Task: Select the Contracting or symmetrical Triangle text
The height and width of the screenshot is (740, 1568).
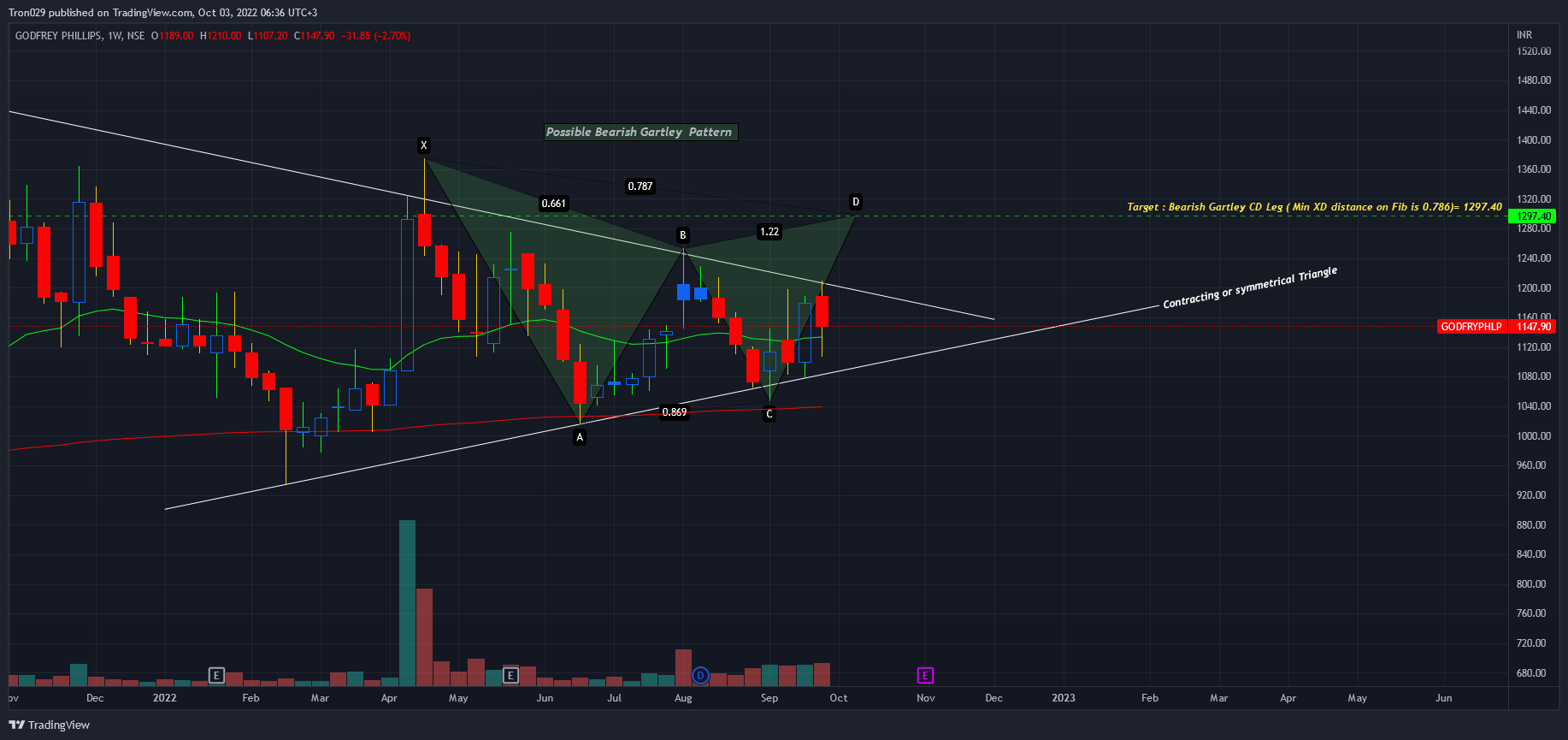Action: click(x=1250, y=287)
